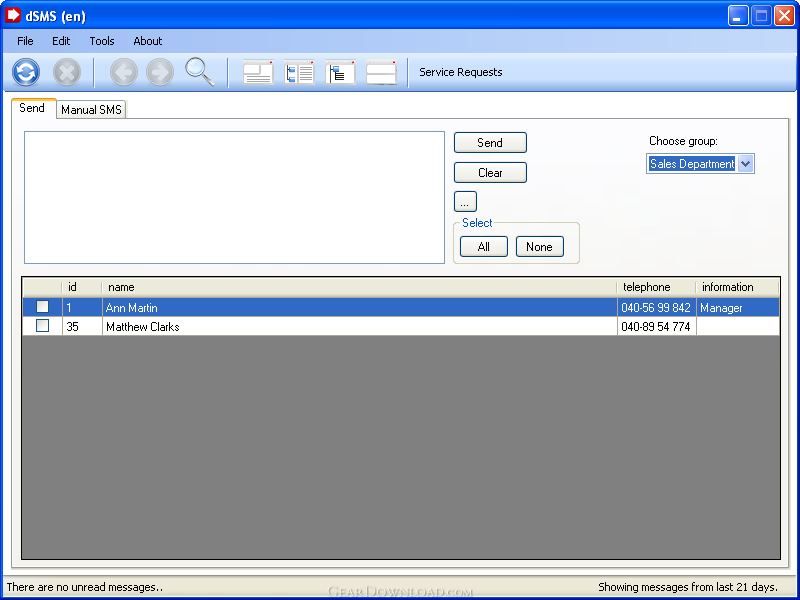Click phone number 040-89 54 774
The image size is (800, 600).
pyautogui.click(x=656, y=327)
